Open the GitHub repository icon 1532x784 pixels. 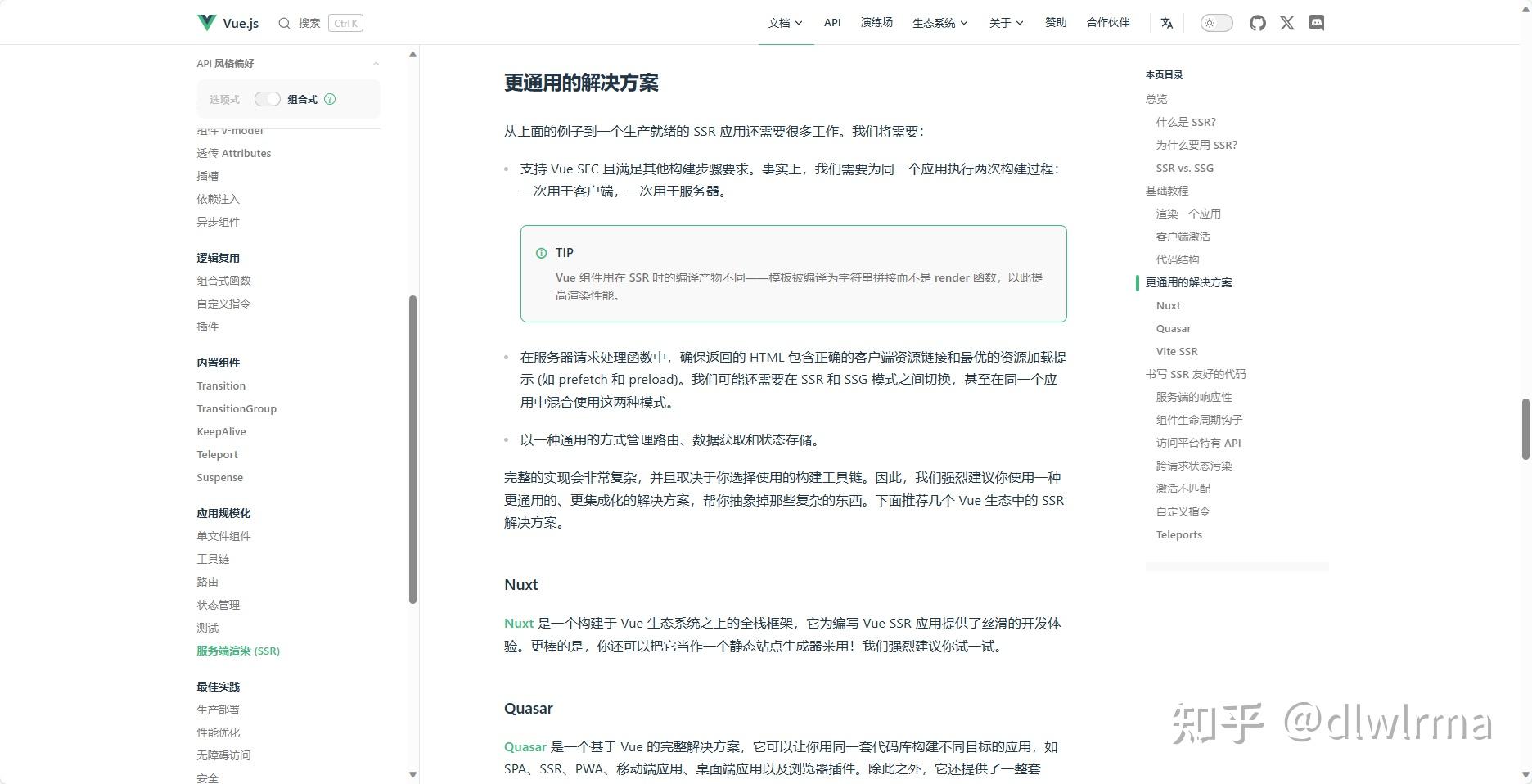(x=1257, y=22)
